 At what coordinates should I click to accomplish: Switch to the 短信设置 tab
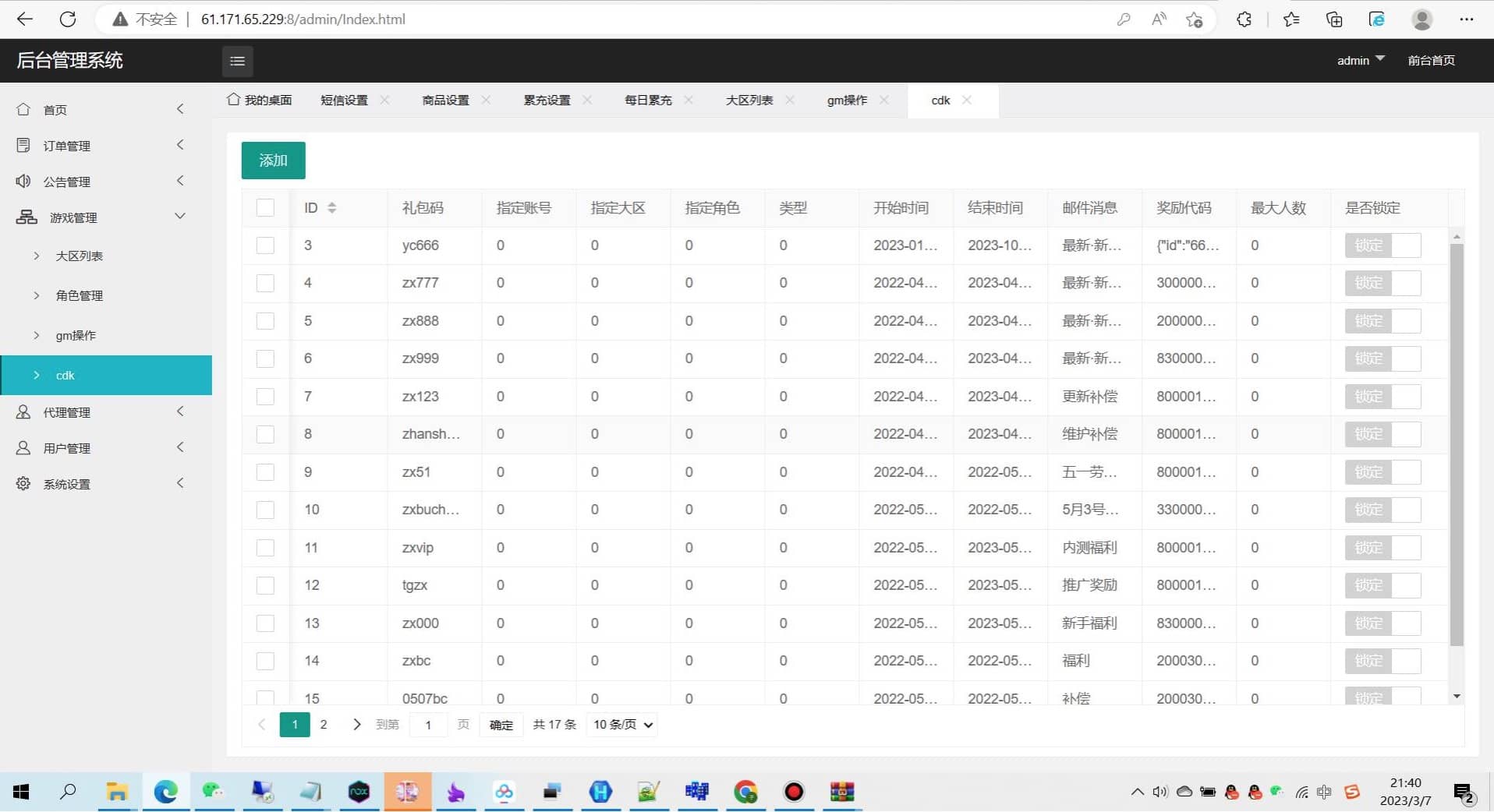coord(344,100)
